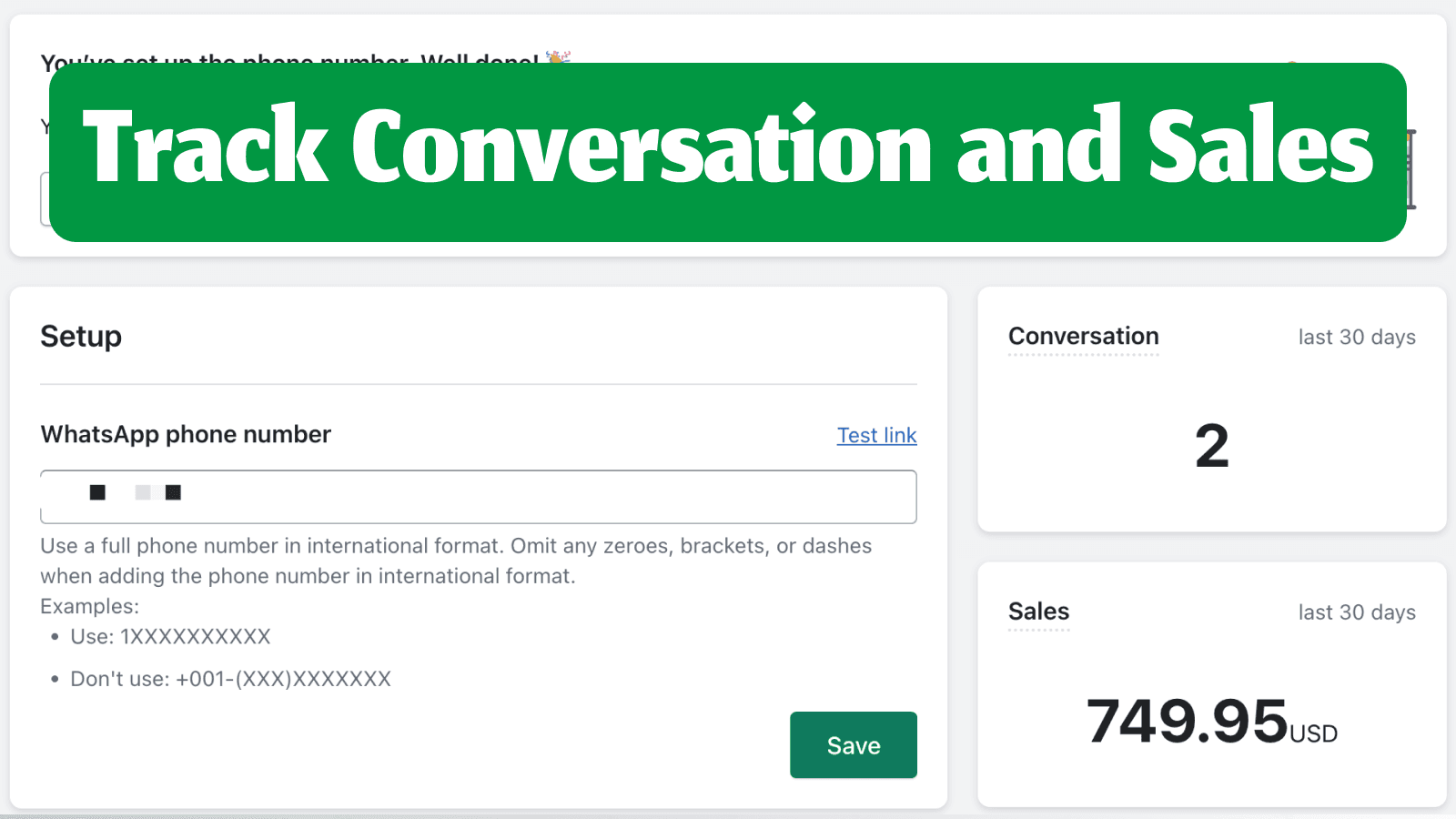This screenshot has width=1456, height=819.
Task: Click the conversation count "2"
Action: pos(1210,445)
